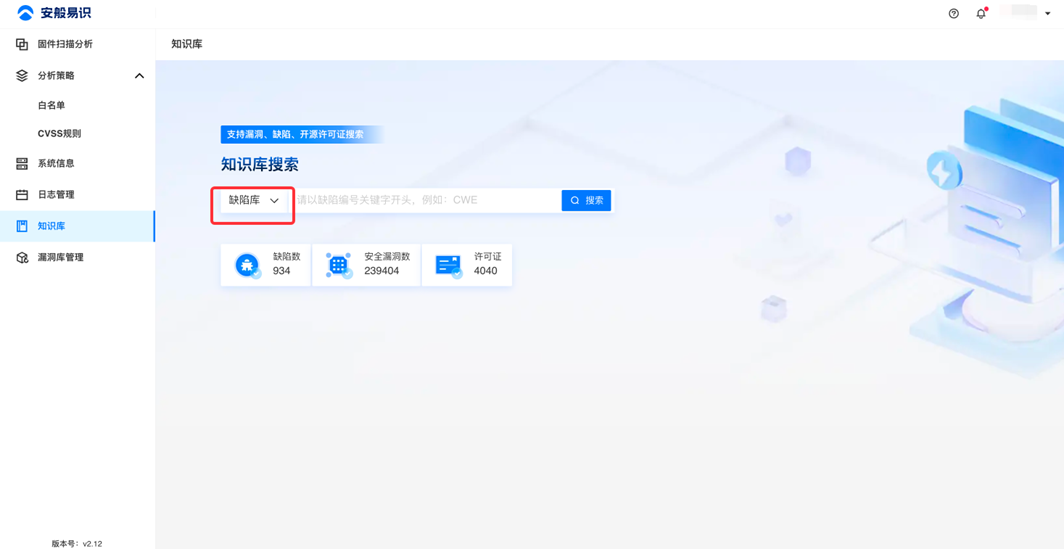Click the 许可证 card icon
This screenshot has width=1064, height=549.
point(448,265)
